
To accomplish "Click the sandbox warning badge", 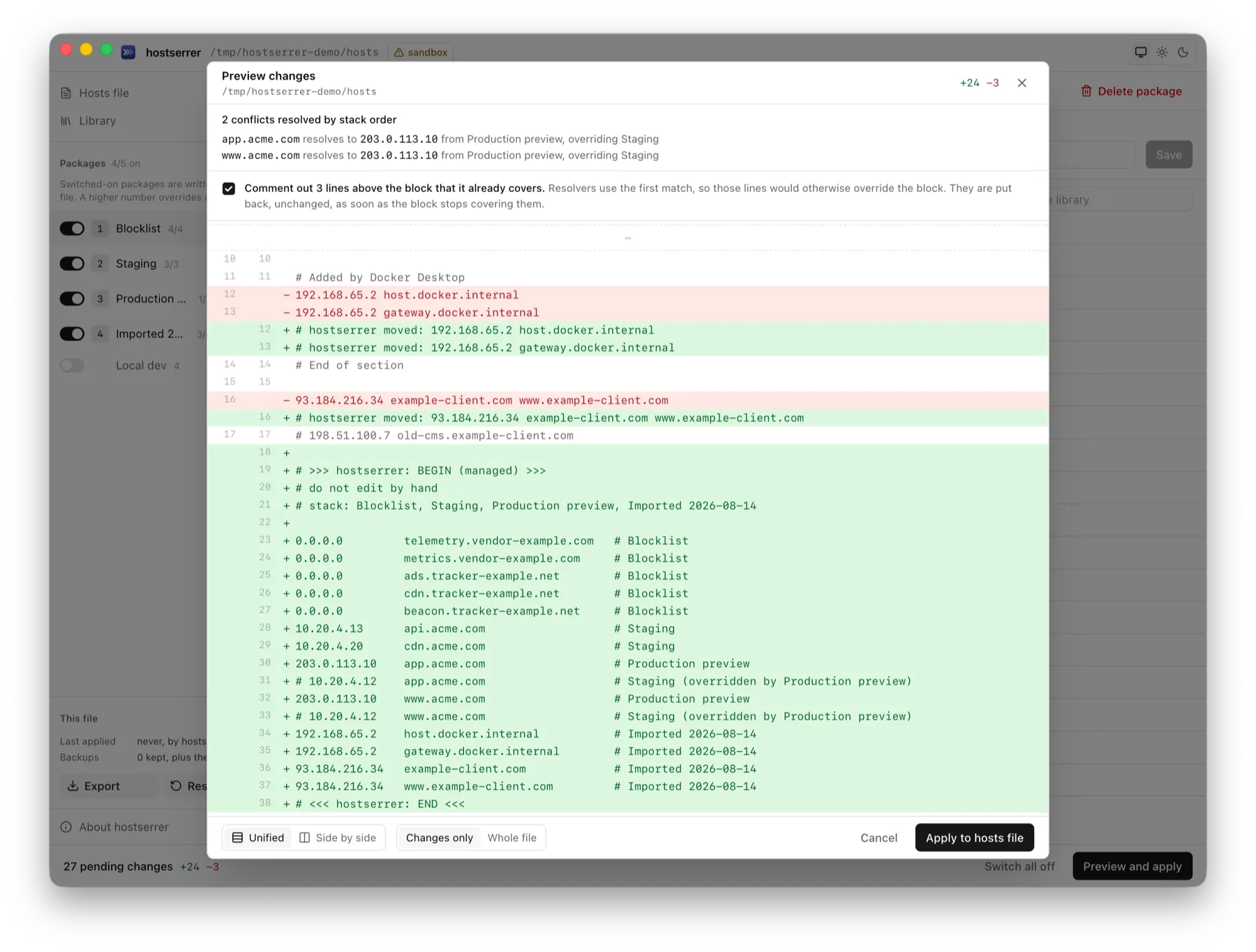I will coord(421,52).
